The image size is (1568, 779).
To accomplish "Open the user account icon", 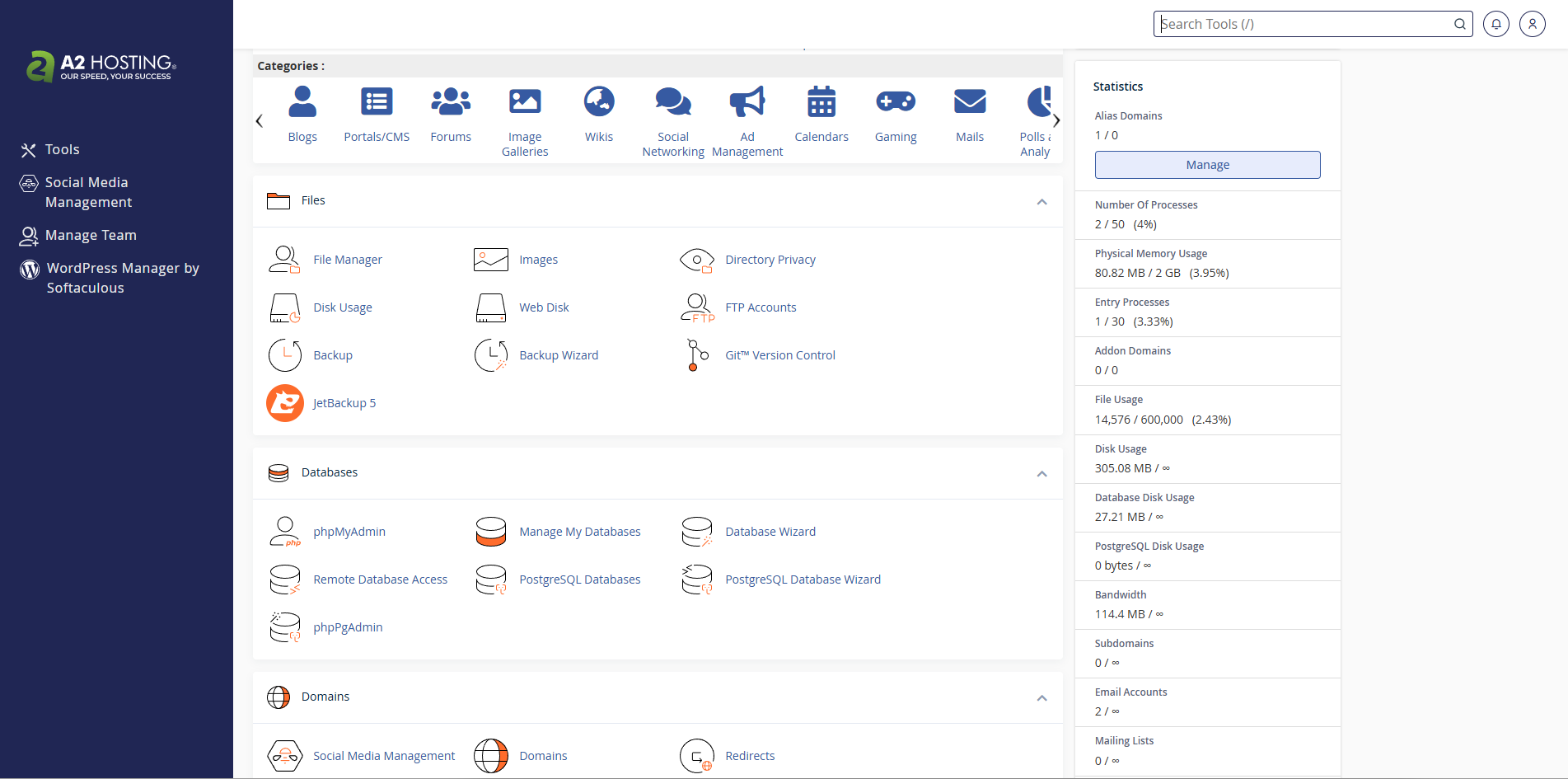I will 1533,24.
